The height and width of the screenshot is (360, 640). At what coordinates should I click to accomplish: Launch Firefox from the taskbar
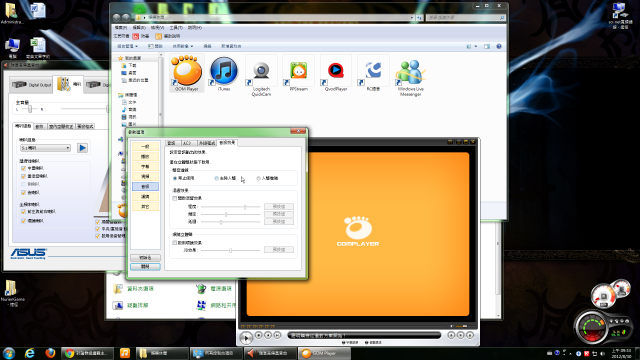pyautogui.click(x=50, y=353)
